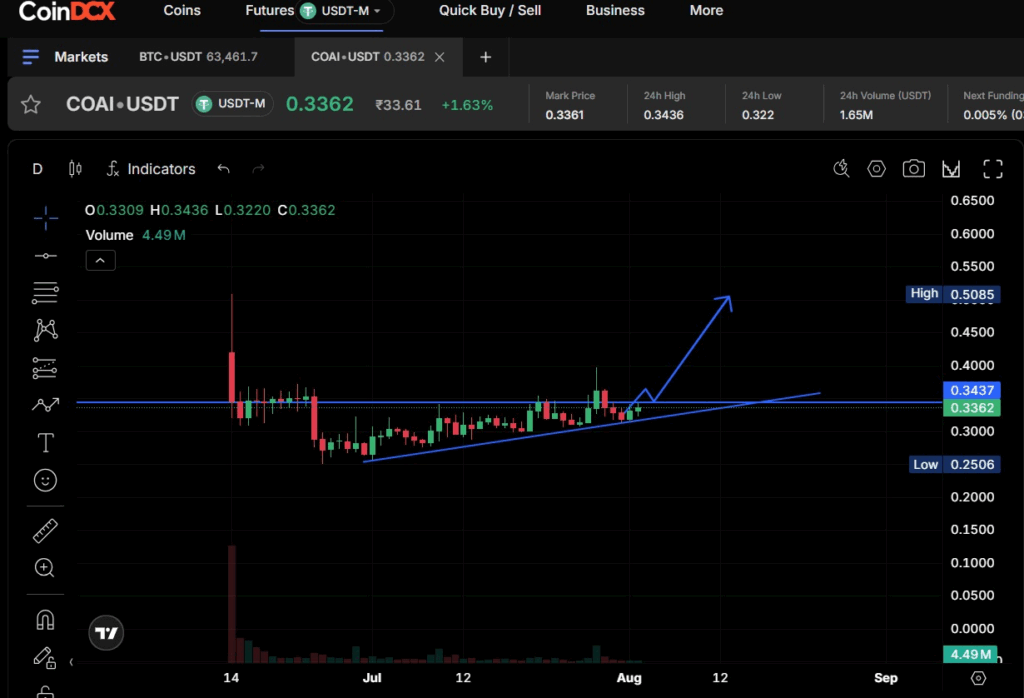Open the emoji sticker tool

[45, 481]
